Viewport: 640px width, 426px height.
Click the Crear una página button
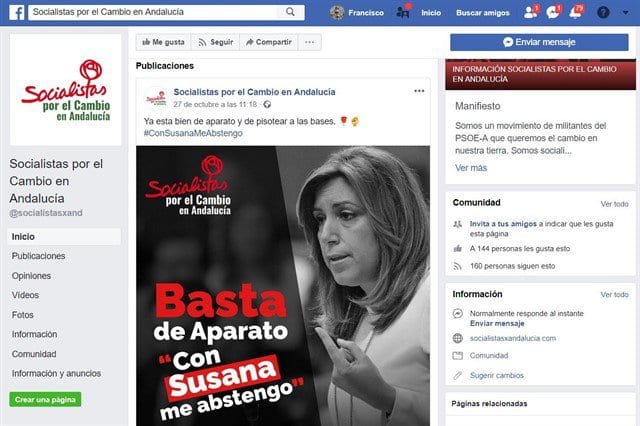[x=45, y=399]
